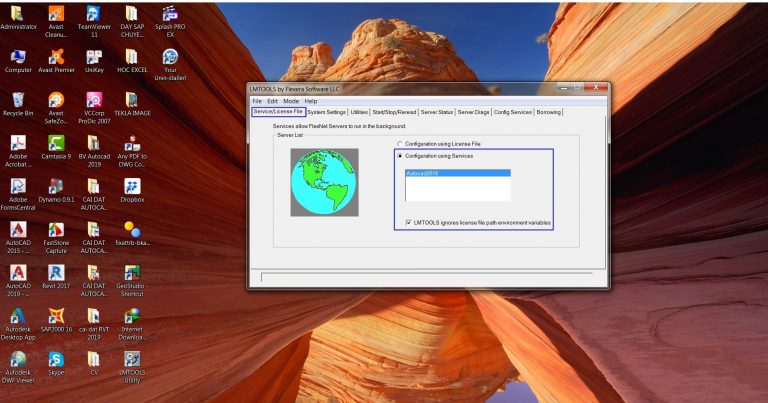
Task: Open Adobe Acrobat desktop shortcut
Action: point(18,150)
